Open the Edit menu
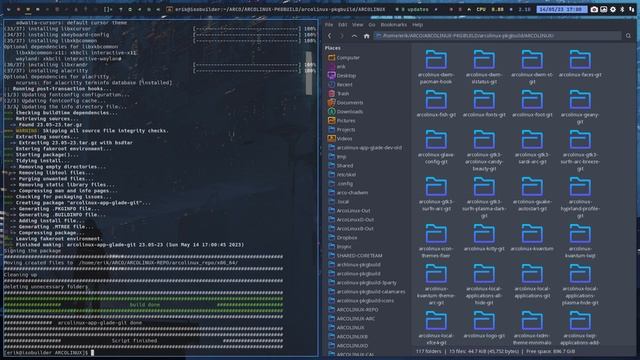The width and height of the screenshot is (640, 360). click(x=342, y=25)
